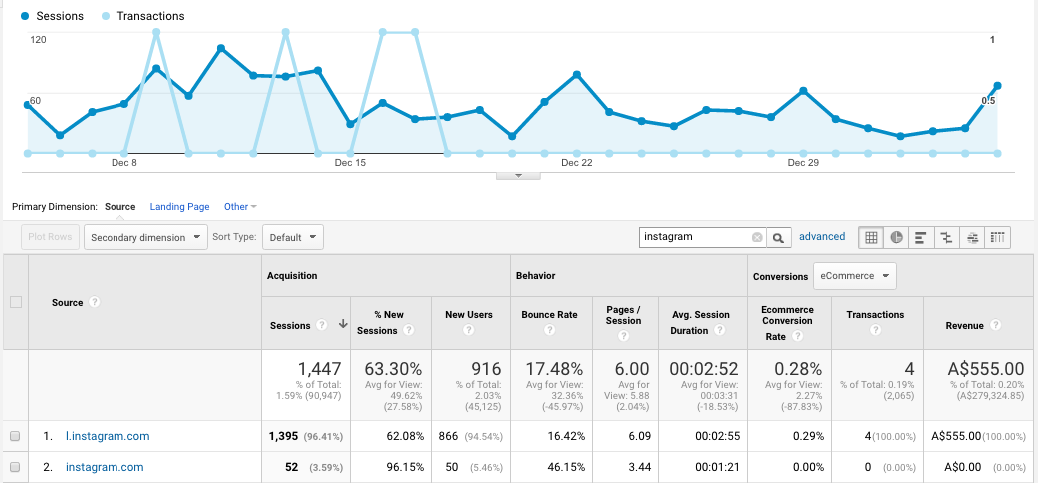
Task: Switch to Performance bar view icon
Action: point(921,238)
